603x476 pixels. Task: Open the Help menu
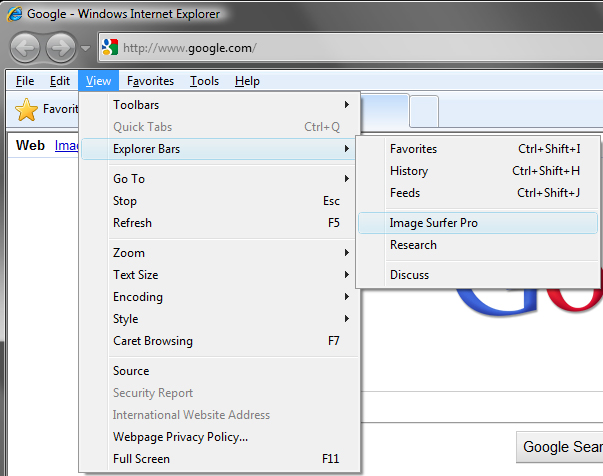[x=247, y=81]
